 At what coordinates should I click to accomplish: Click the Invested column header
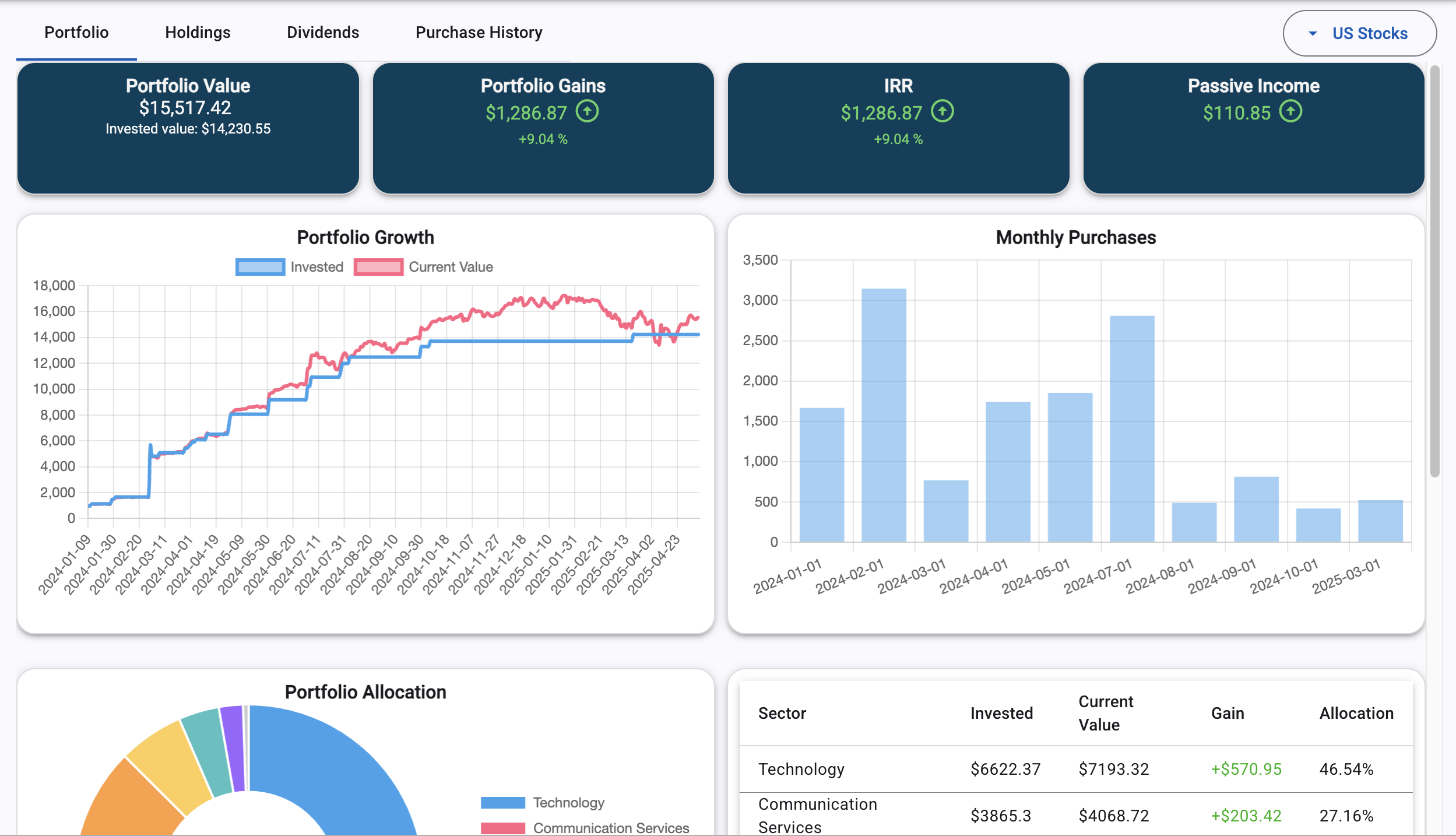coord(1001,713)
